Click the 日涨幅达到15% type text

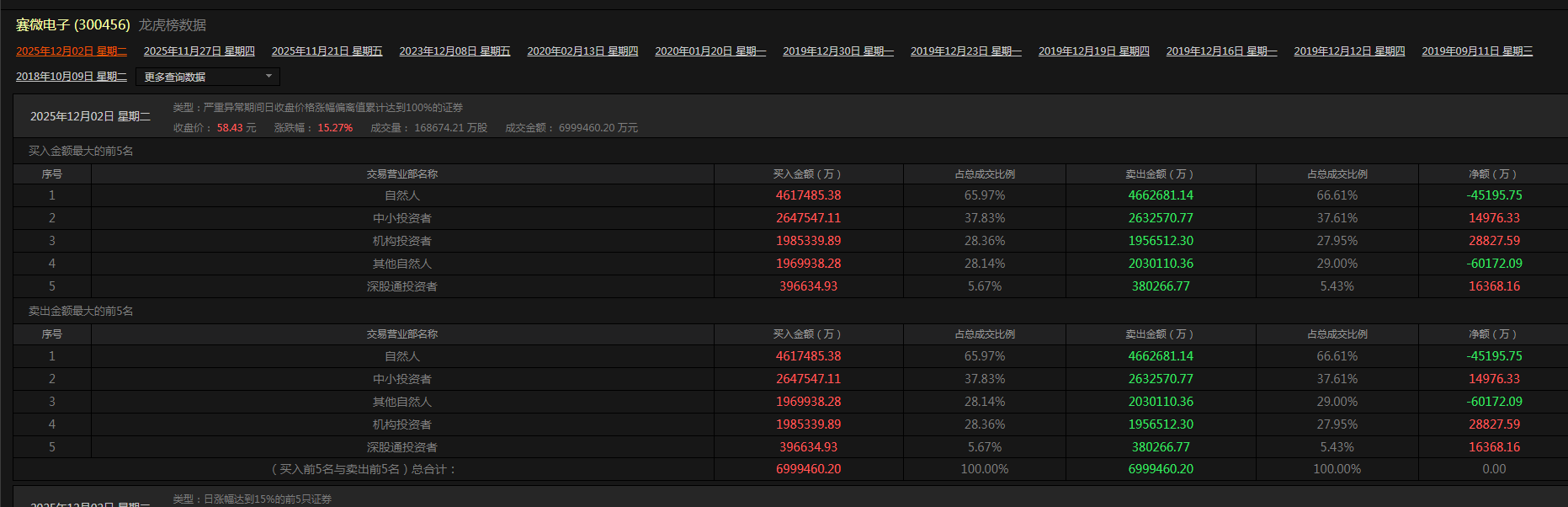252,499
